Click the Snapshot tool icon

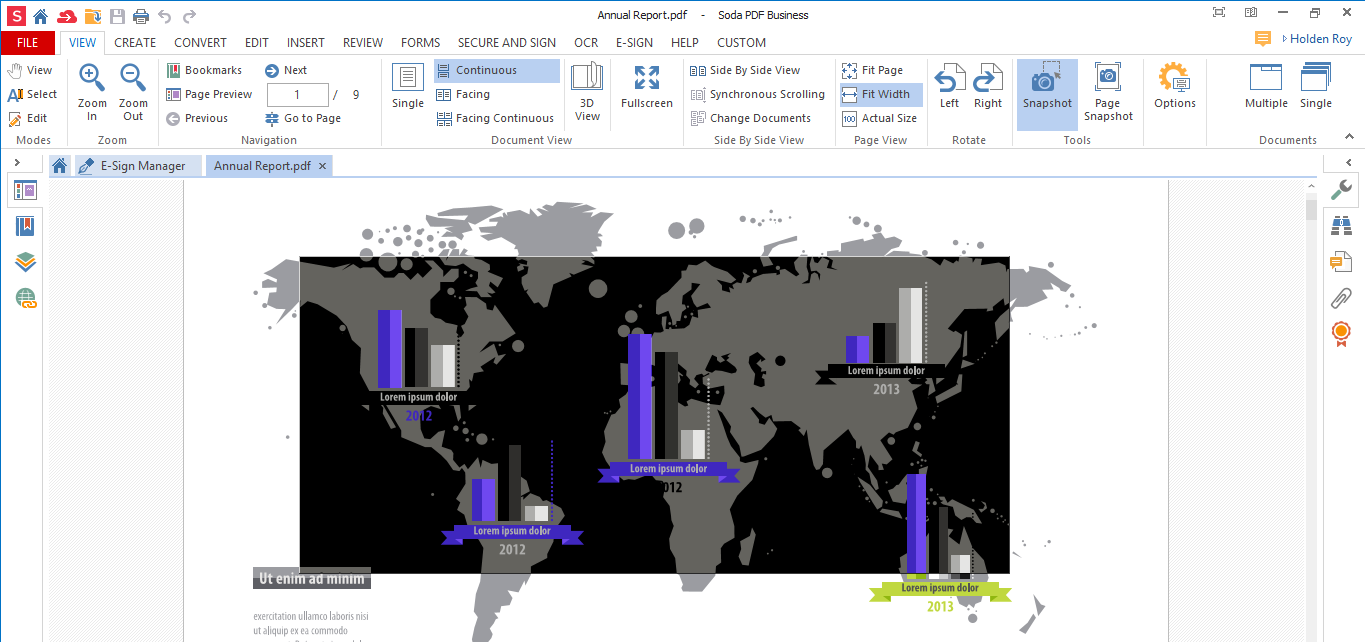click(1047, 80)
